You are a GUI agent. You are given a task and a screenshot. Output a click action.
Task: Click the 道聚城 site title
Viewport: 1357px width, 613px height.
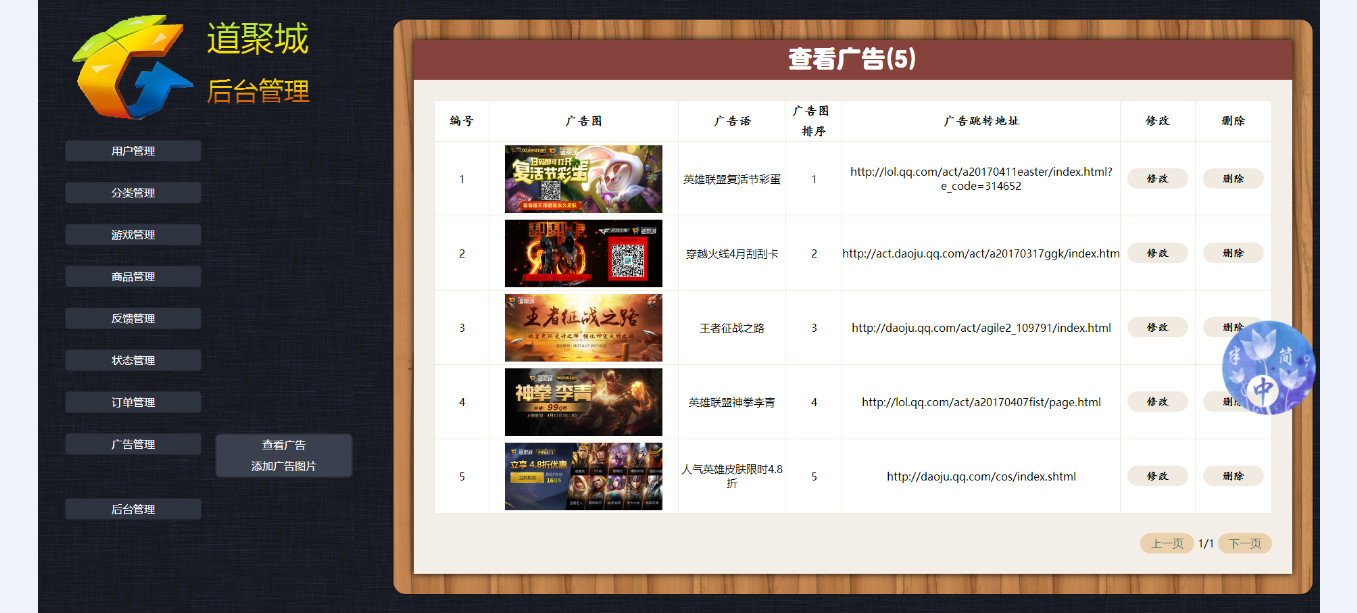click(x=258, y=38)
